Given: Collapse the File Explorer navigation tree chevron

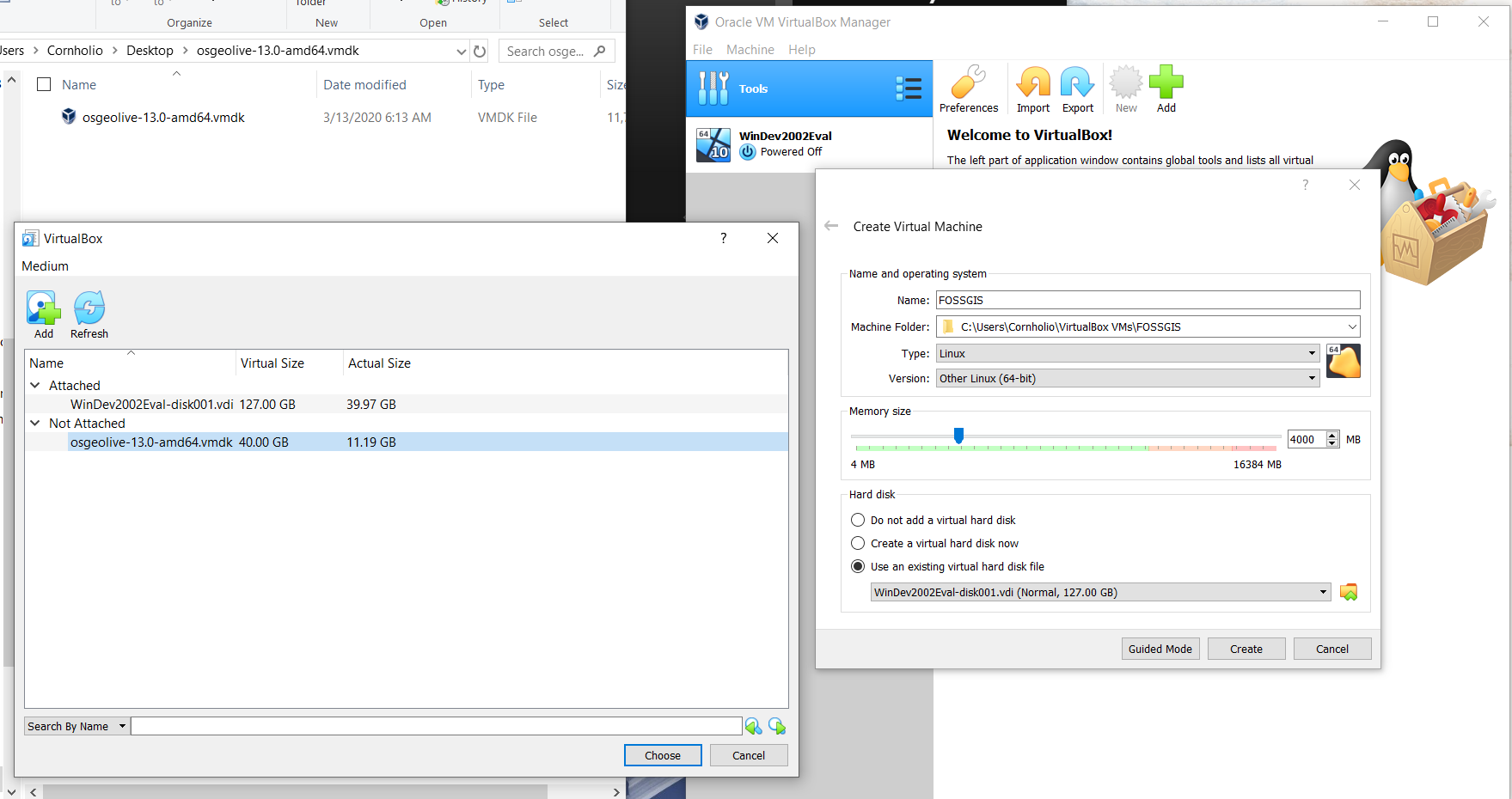Looking at the screenshot, I should [11, 80].
